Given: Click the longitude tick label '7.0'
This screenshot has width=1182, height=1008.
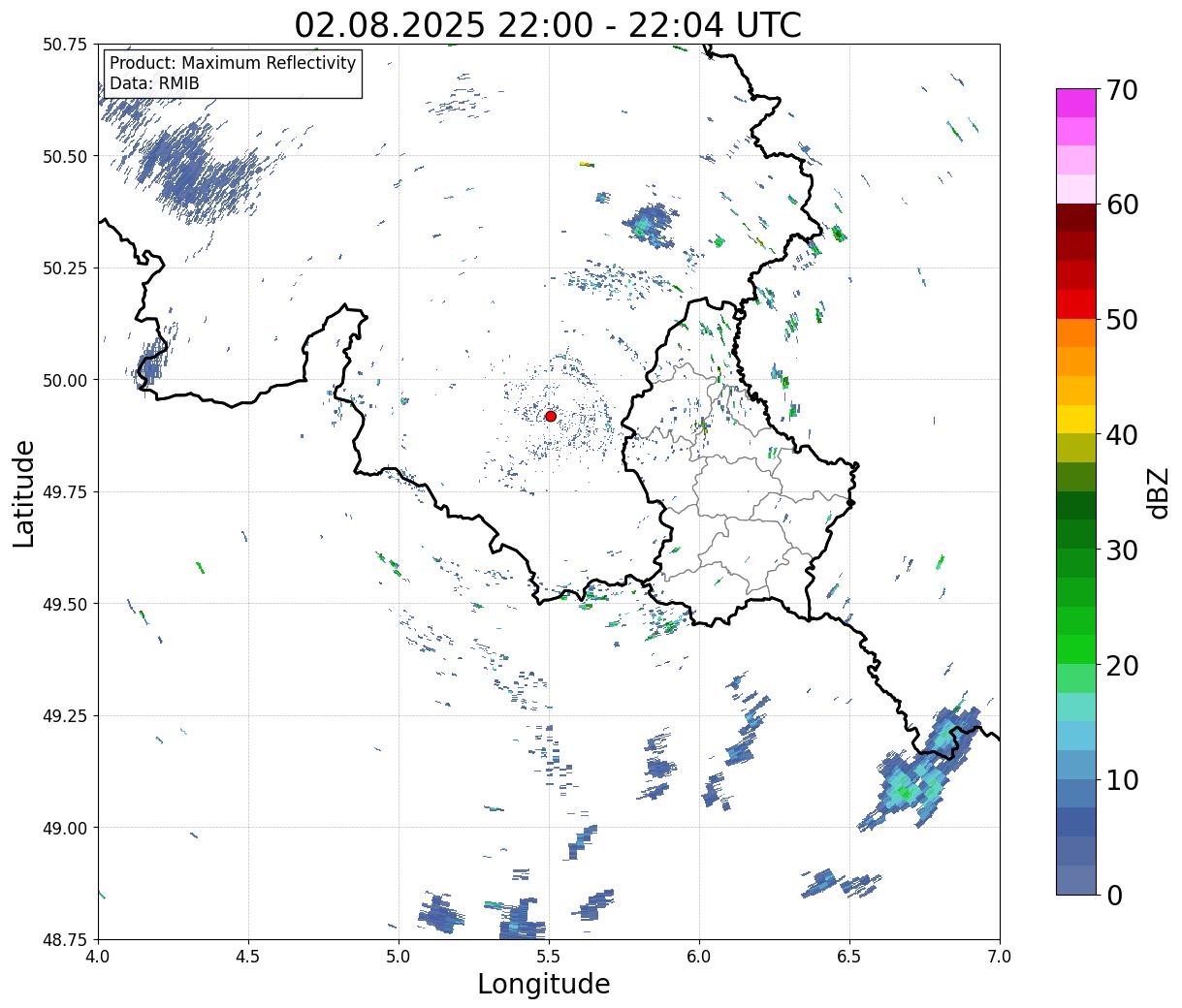Looking at the screenshot, I should pos(1000,957).
